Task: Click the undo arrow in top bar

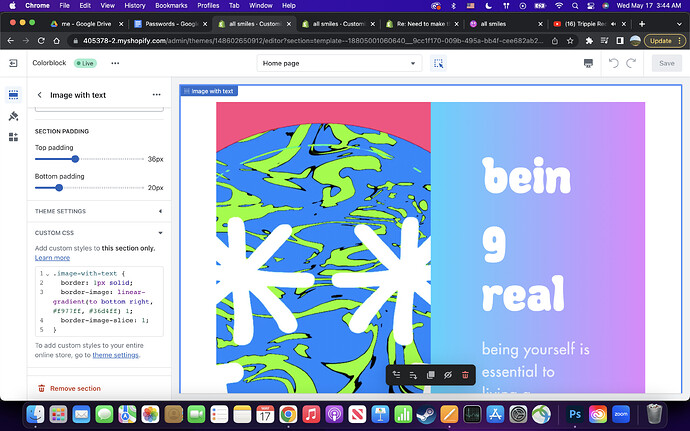Action: point(614,63)
